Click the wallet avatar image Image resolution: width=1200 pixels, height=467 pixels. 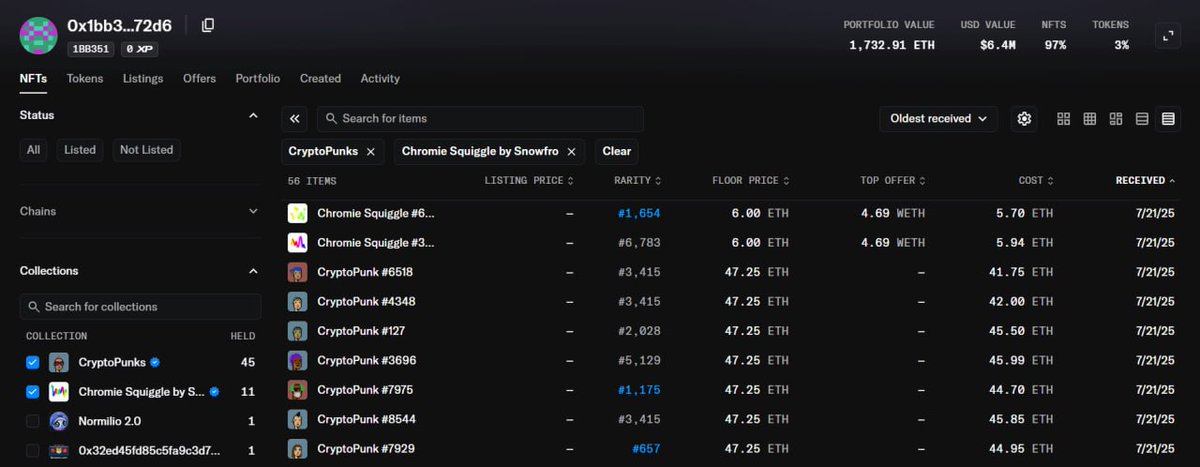(x=39, y=36)
